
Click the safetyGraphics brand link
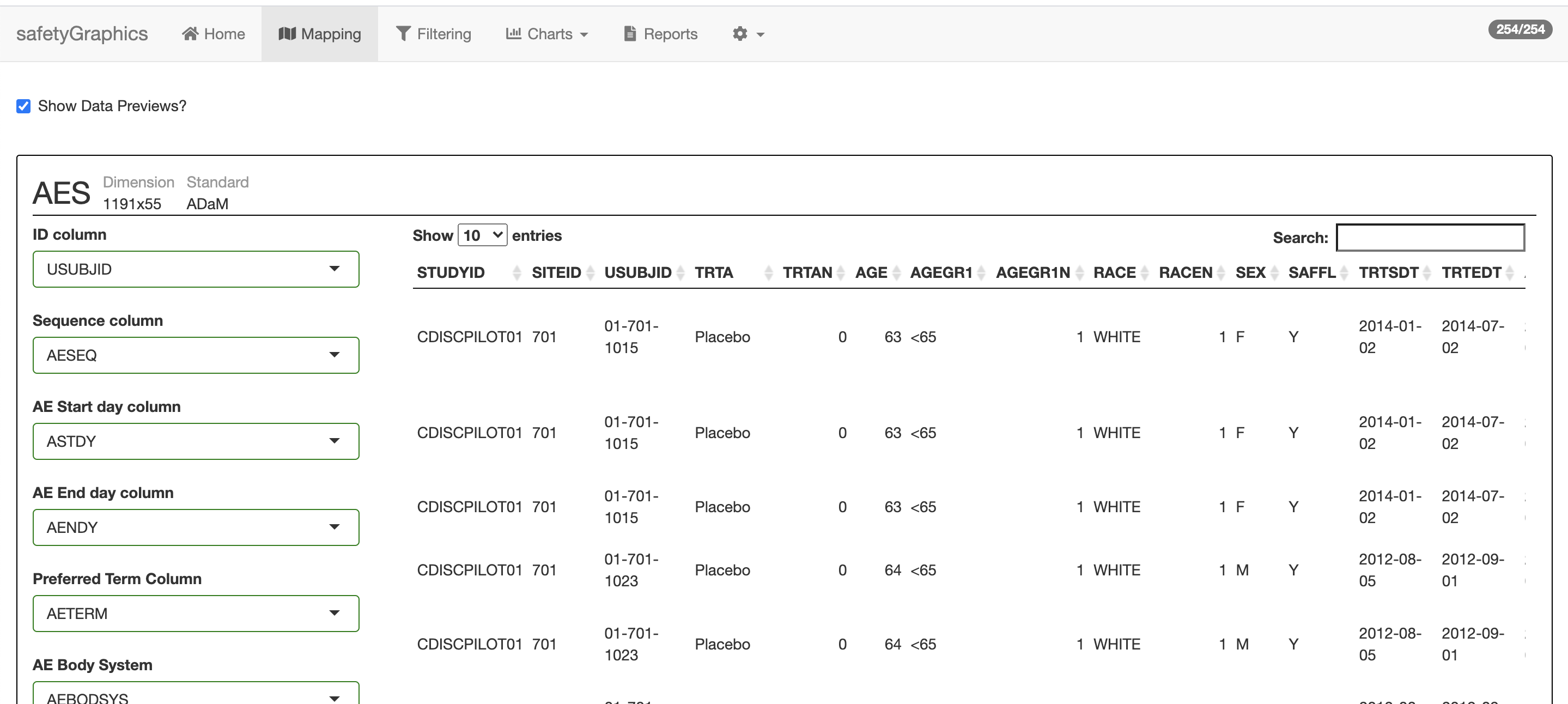pos(82,33)
